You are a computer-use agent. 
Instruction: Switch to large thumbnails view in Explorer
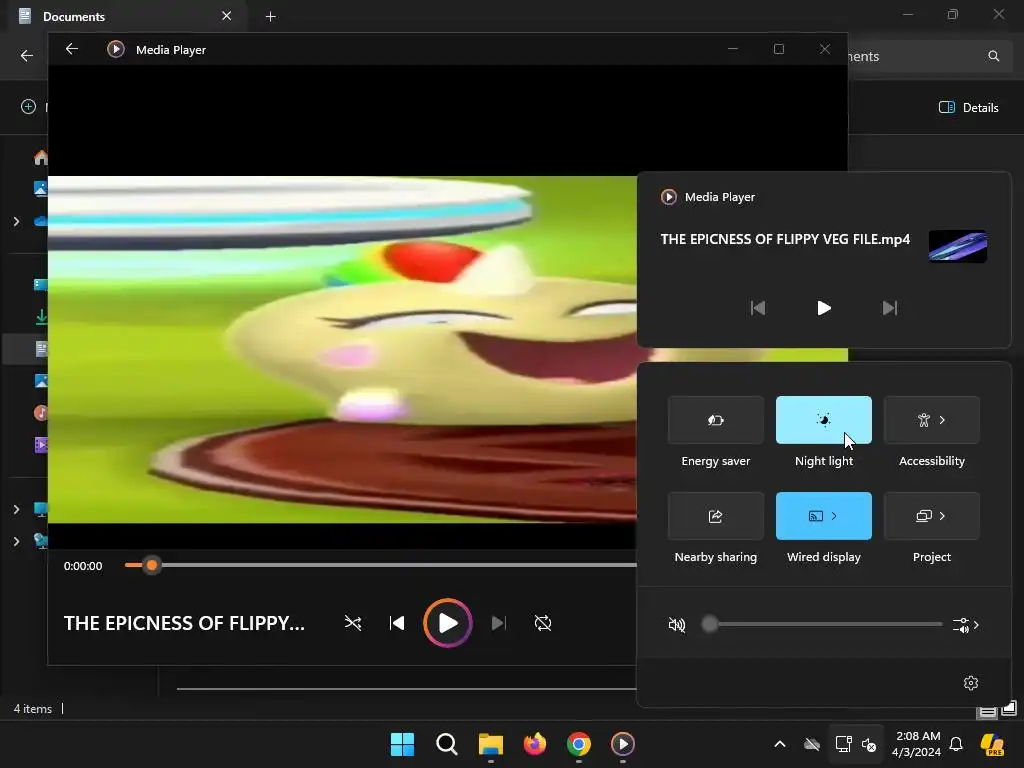[x=1009, y=709]
